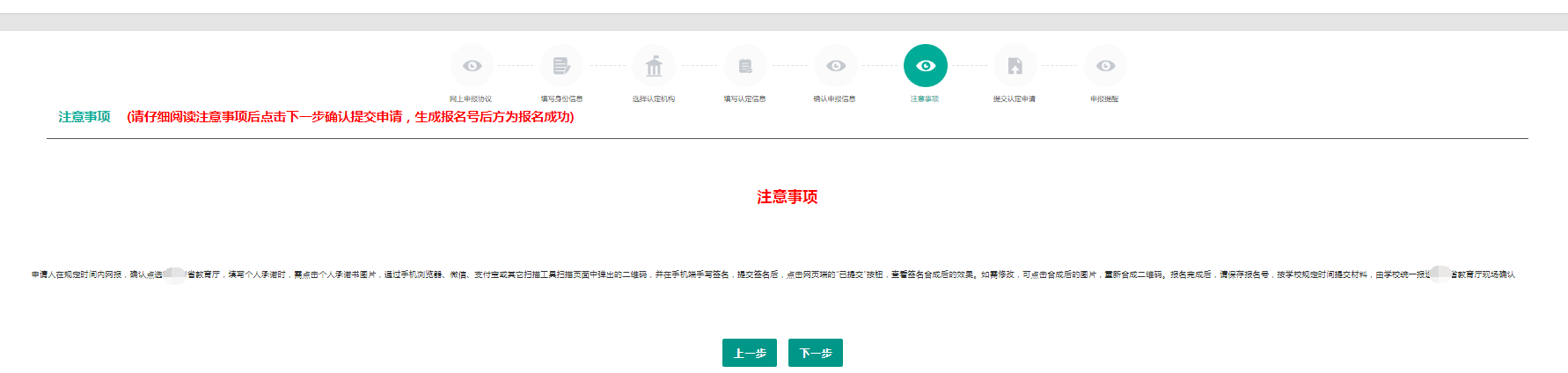Viewport: 1568px width, 373px height.
Task: Click the 选择认定机构 step label
Action: (x=654, y=99)
